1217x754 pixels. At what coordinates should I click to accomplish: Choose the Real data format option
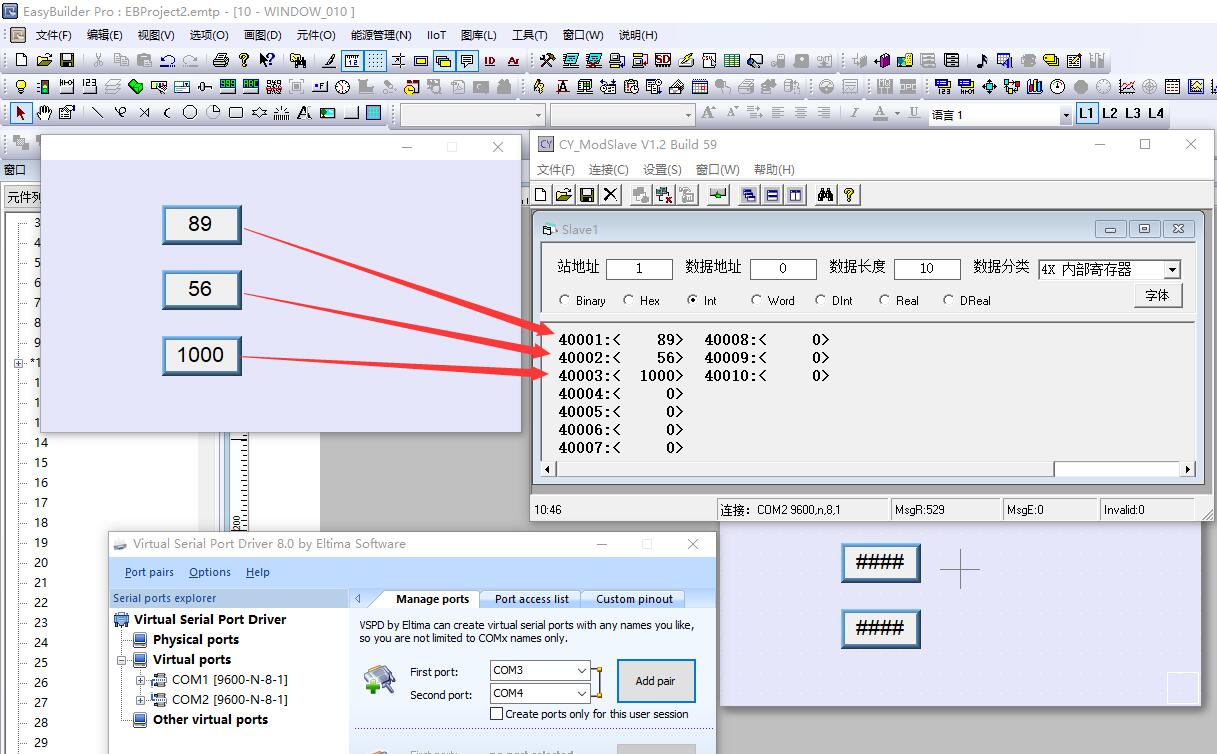click(885, 300)
